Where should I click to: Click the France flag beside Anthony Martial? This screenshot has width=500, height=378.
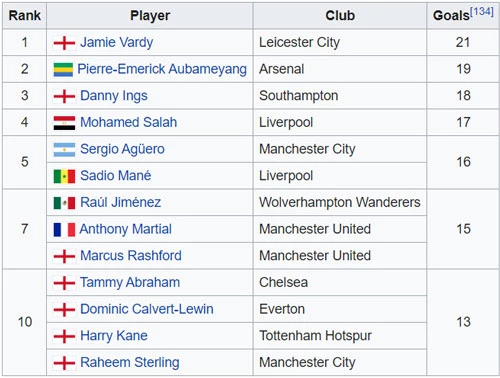click(x=64, y=229)
